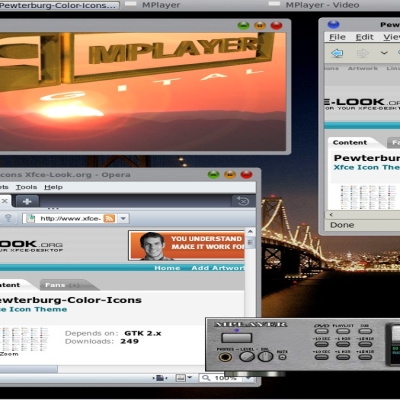Click the Add Artwork link

click(x=218, y=268)
